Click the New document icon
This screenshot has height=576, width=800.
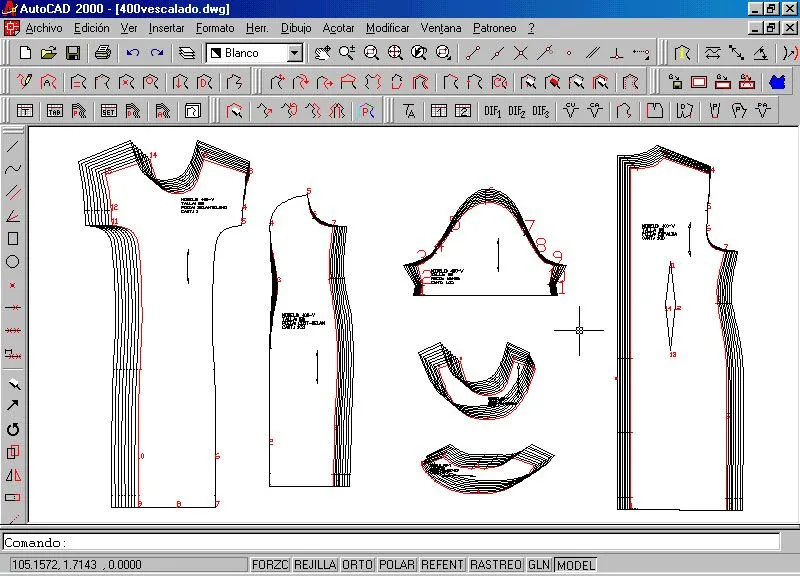click(25, 53)
